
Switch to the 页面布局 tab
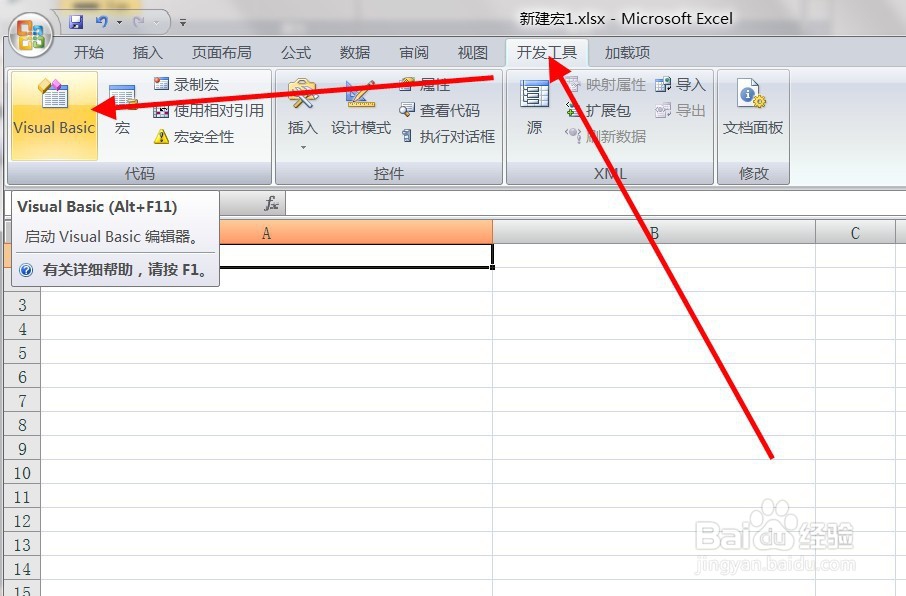click(x=221, y=53)
